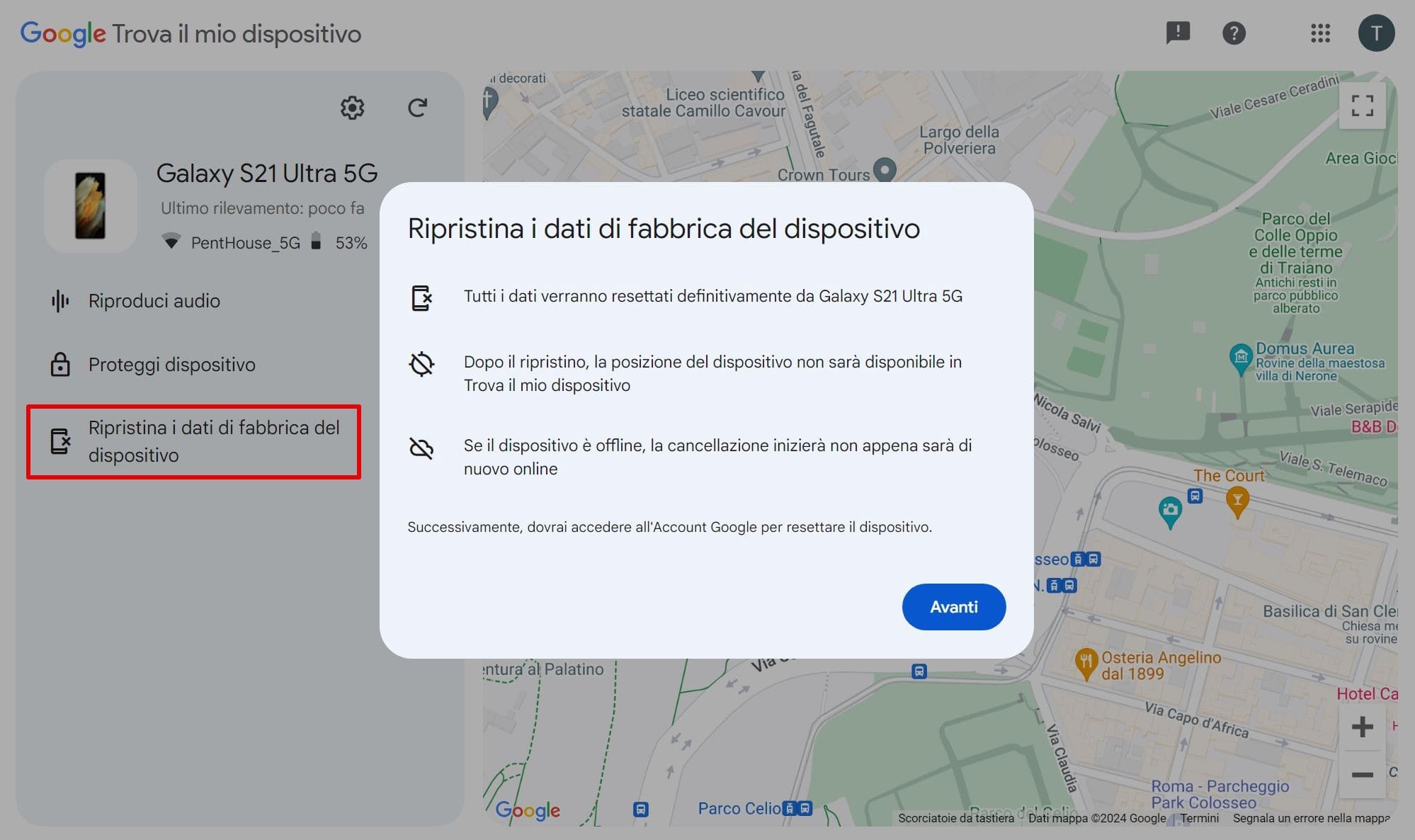
Task: Zoom out of the map with the minus button
Action: tap(1362, 774)
